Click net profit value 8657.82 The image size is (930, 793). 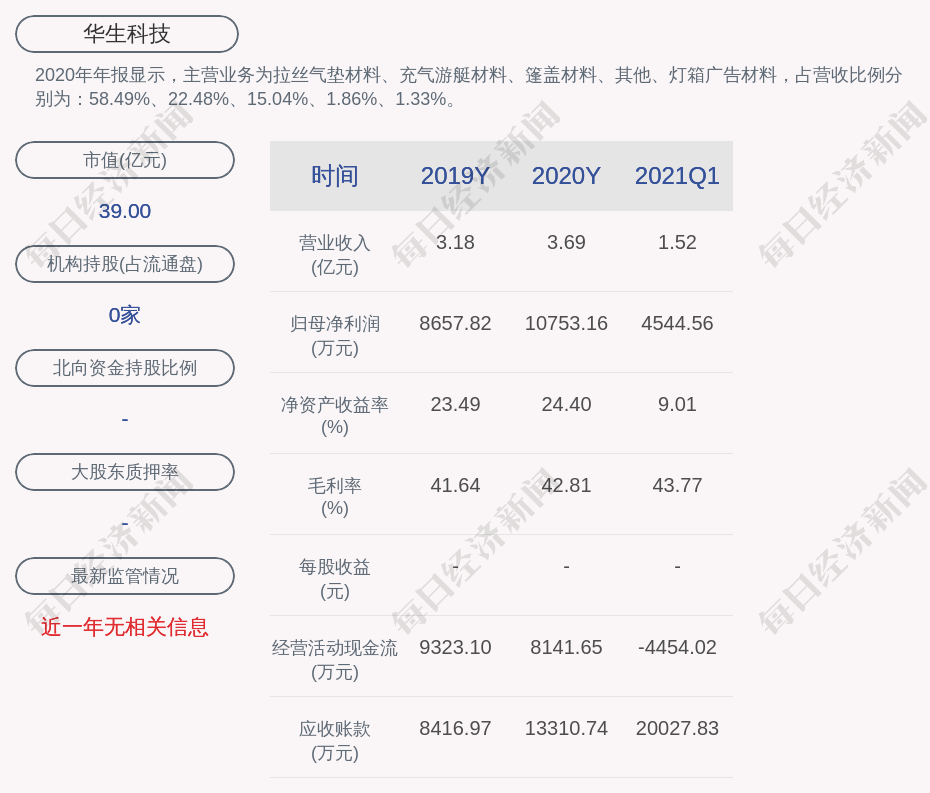click(456, 323)
